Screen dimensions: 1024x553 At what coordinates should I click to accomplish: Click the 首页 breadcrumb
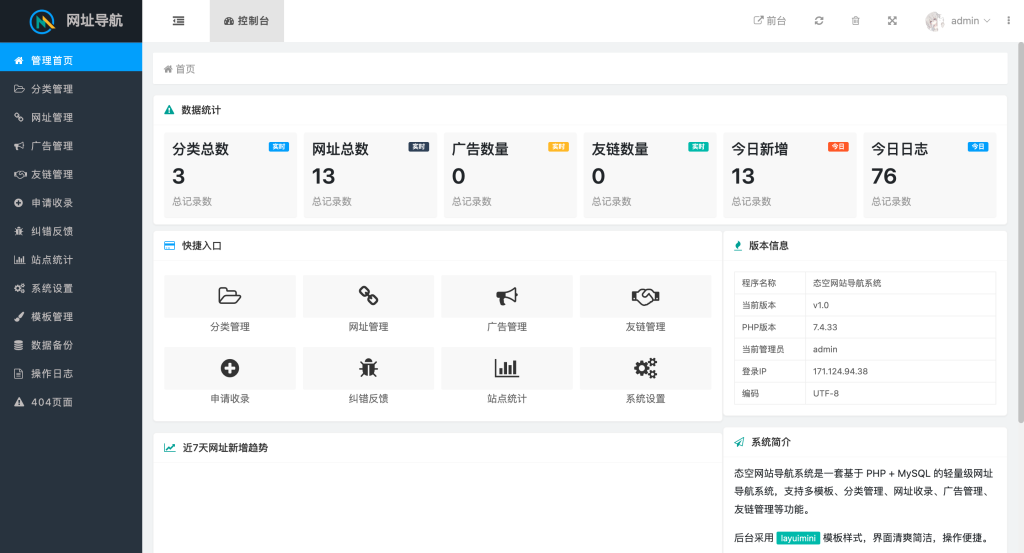coord(180,69)
